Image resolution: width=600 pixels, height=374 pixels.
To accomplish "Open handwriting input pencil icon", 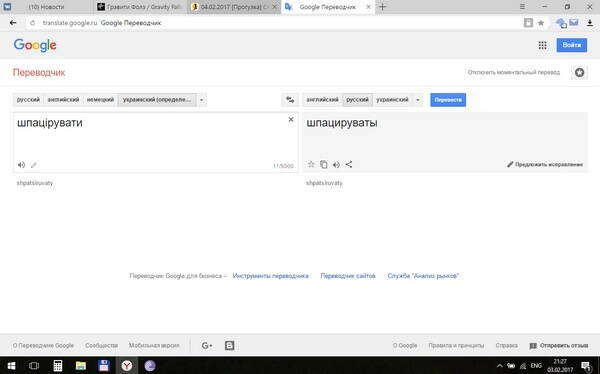I will point(34,165).
